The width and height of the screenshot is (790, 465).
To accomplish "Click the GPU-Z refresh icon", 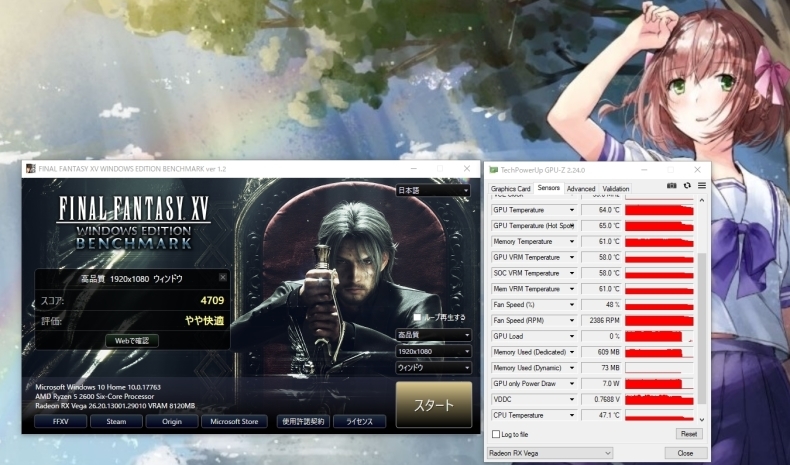I will 687,186.
